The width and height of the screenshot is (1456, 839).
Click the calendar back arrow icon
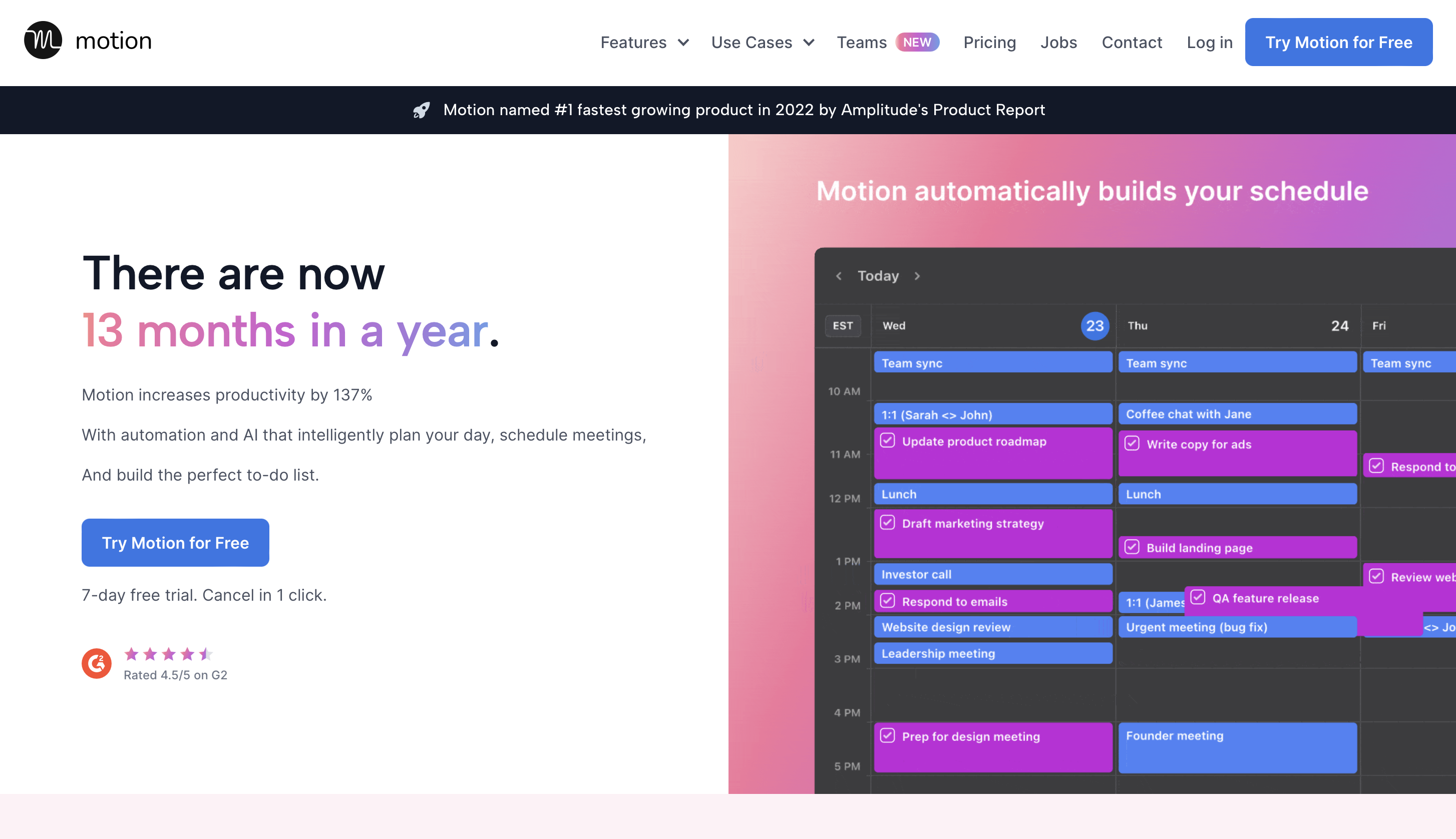(839, 275)
